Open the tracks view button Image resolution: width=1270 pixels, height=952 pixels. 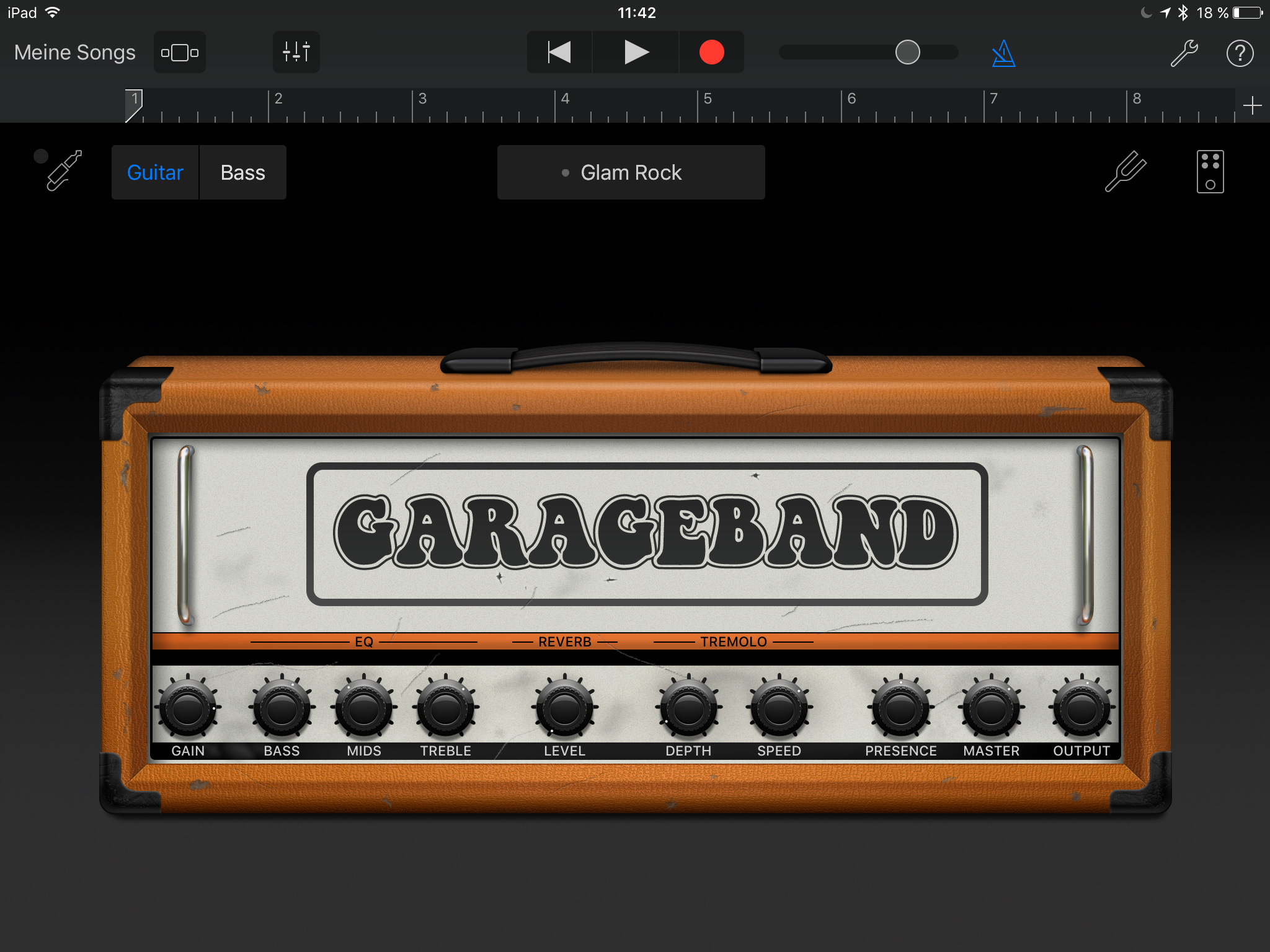pos(180,53)
